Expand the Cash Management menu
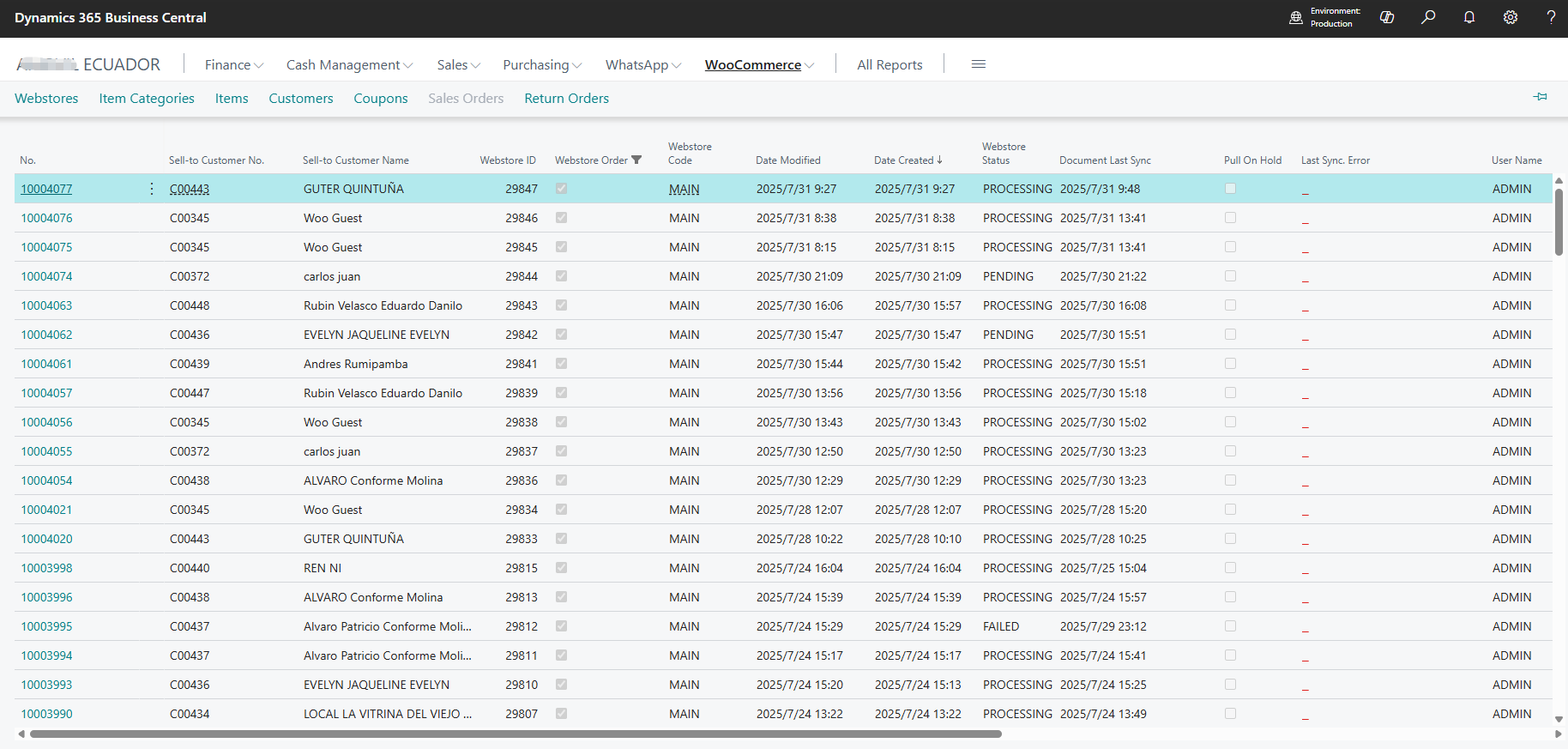 click(x=349, y=65)
